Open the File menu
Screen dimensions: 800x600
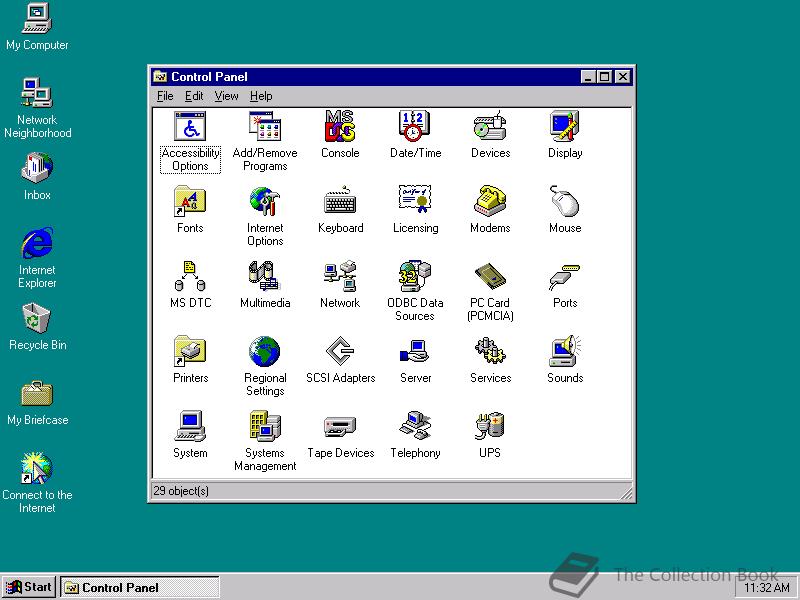165,96
